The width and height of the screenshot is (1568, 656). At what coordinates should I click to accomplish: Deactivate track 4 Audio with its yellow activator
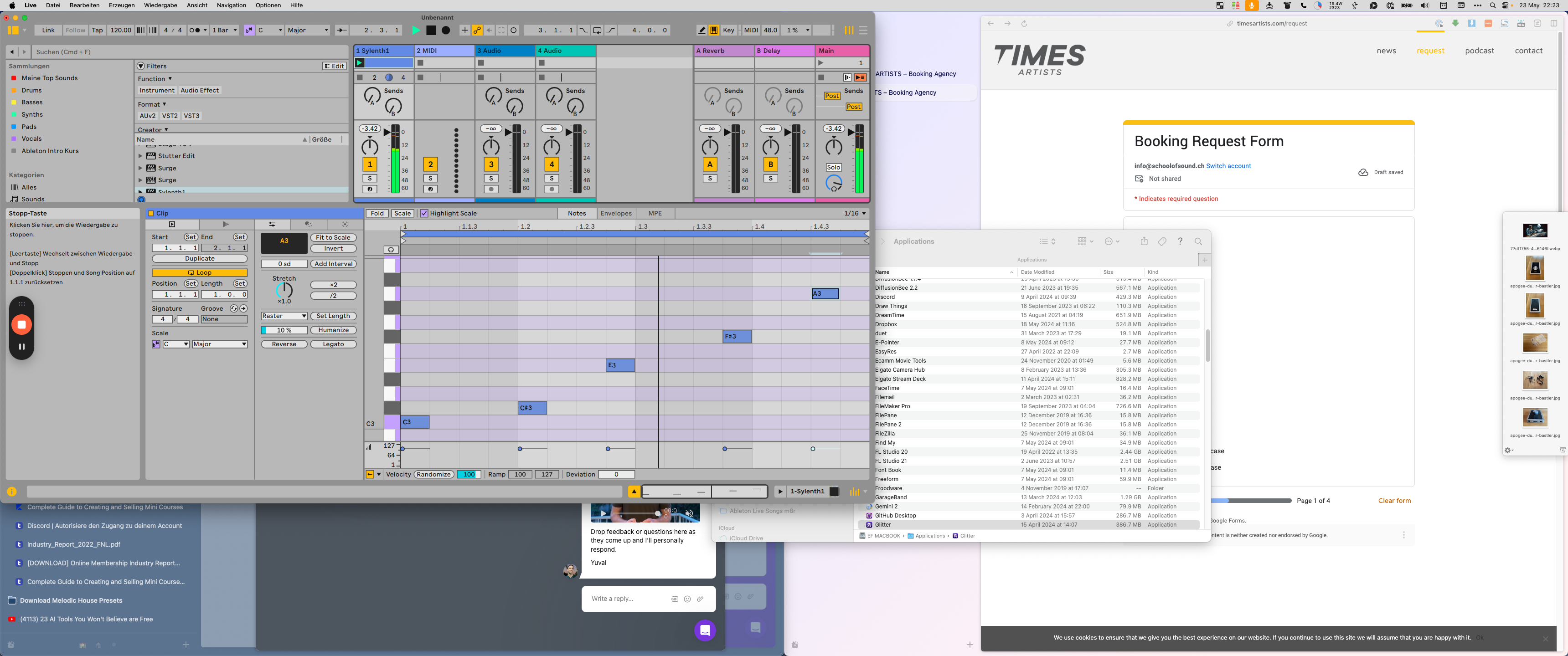(552, 164)
